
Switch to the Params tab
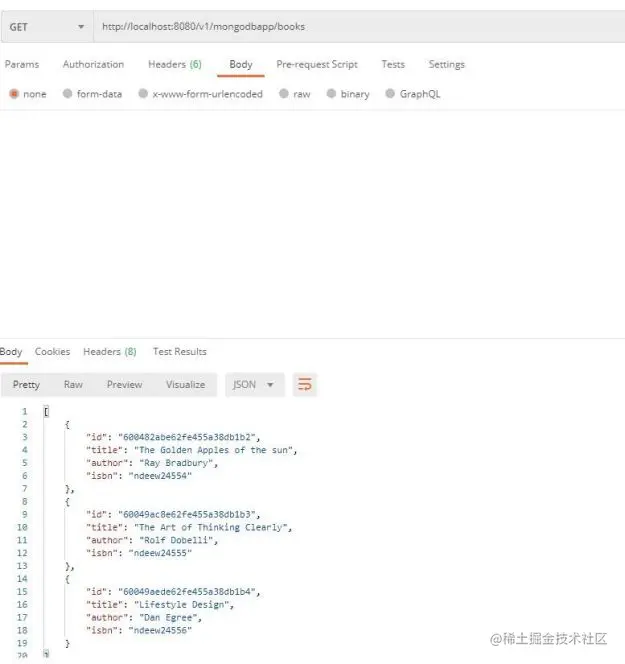point(22,64)
